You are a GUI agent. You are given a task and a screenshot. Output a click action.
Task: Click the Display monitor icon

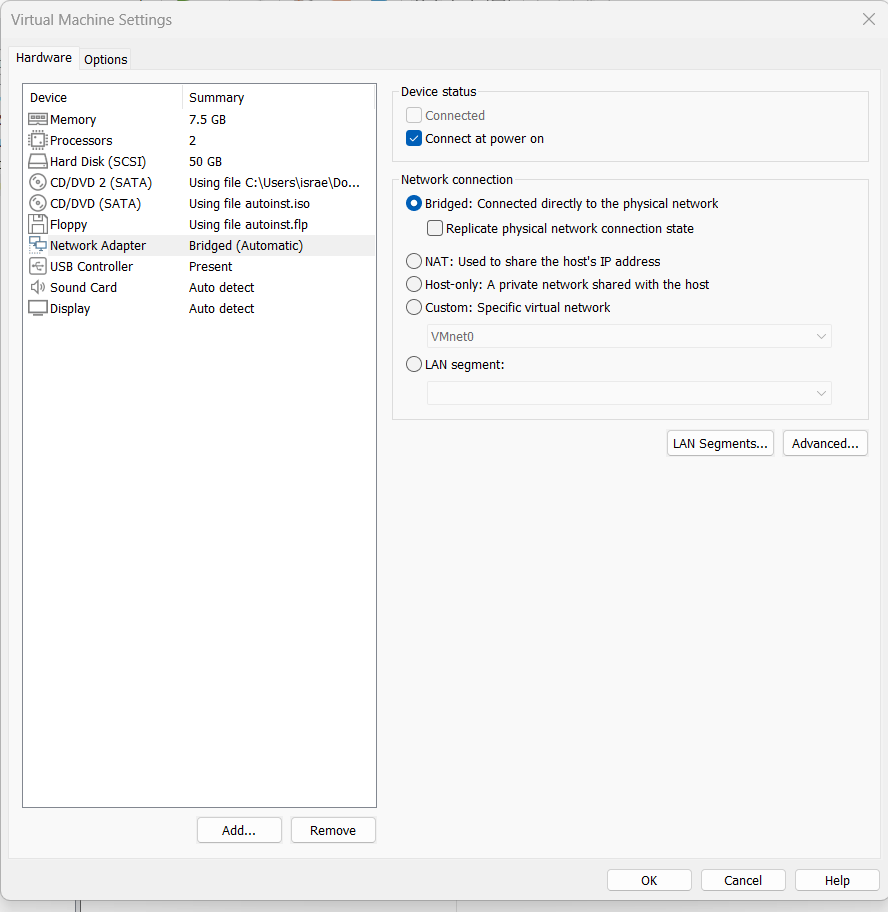point(38,309)
